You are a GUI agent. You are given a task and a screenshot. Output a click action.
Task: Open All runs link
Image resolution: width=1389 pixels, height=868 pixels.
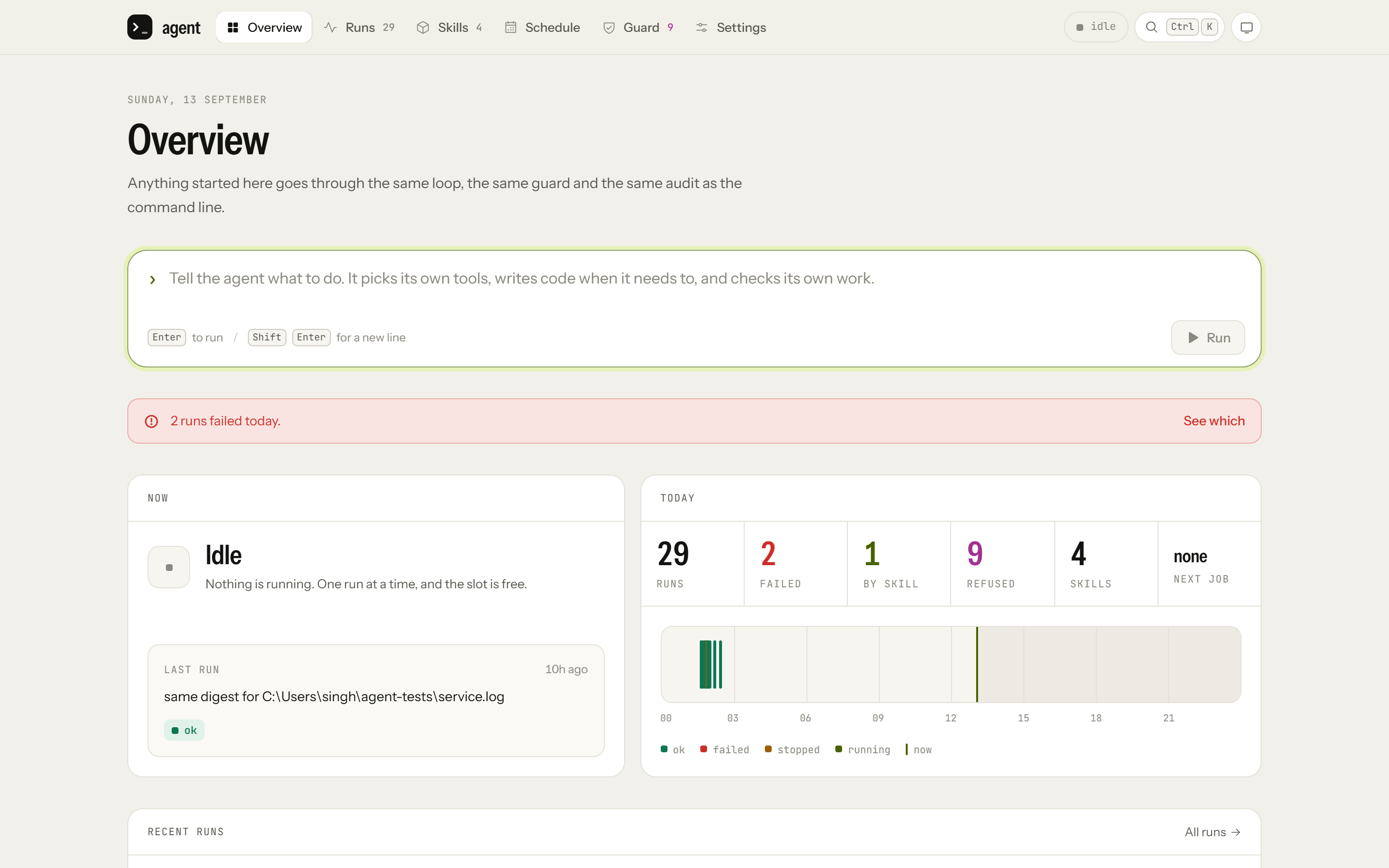point(1213,832)
